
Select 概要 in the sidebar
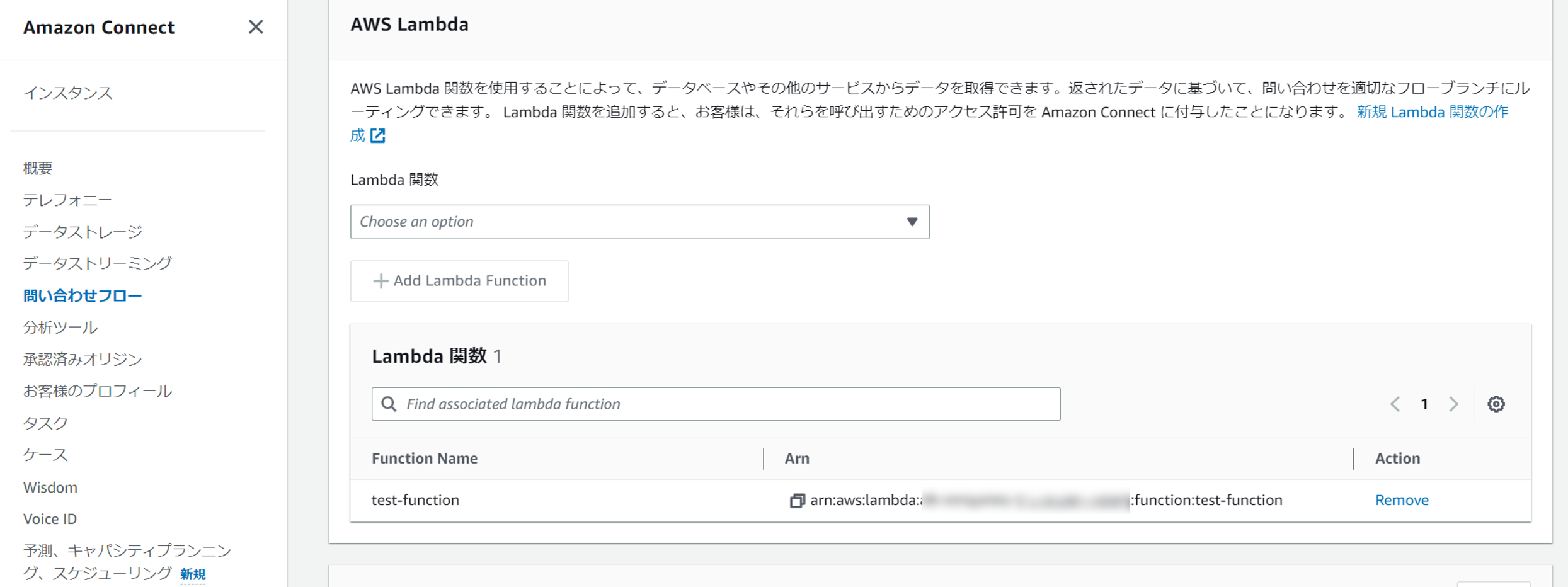(38, 168)
